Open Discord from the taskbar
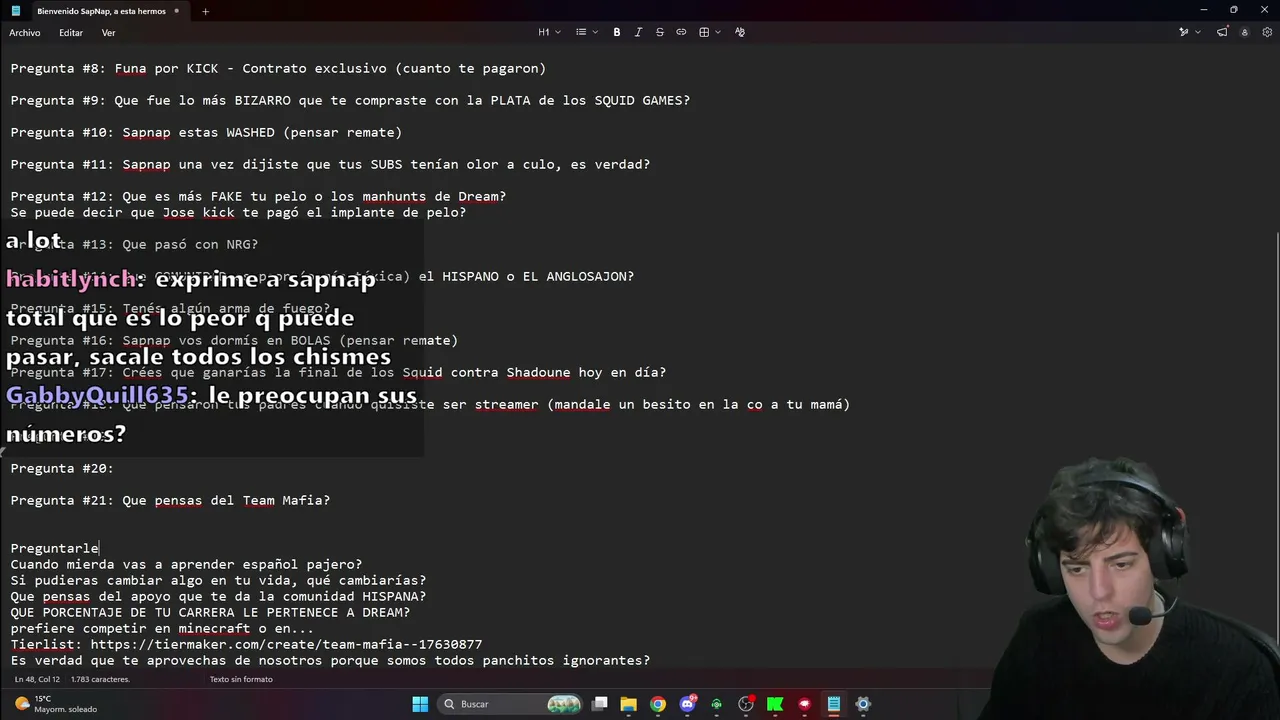 [x=688, y=704]
